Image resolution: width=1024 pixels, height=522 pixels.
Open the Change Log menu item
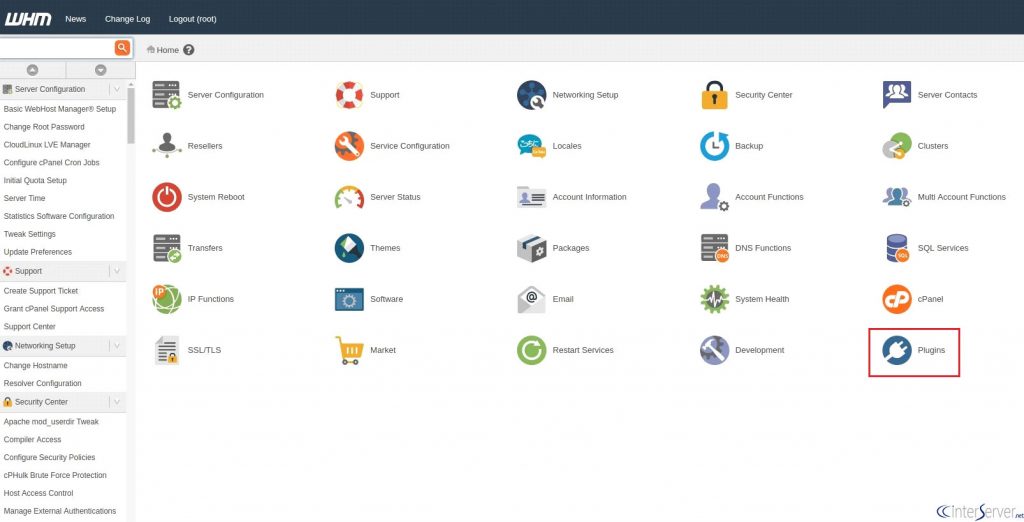(x=127, y=19)
